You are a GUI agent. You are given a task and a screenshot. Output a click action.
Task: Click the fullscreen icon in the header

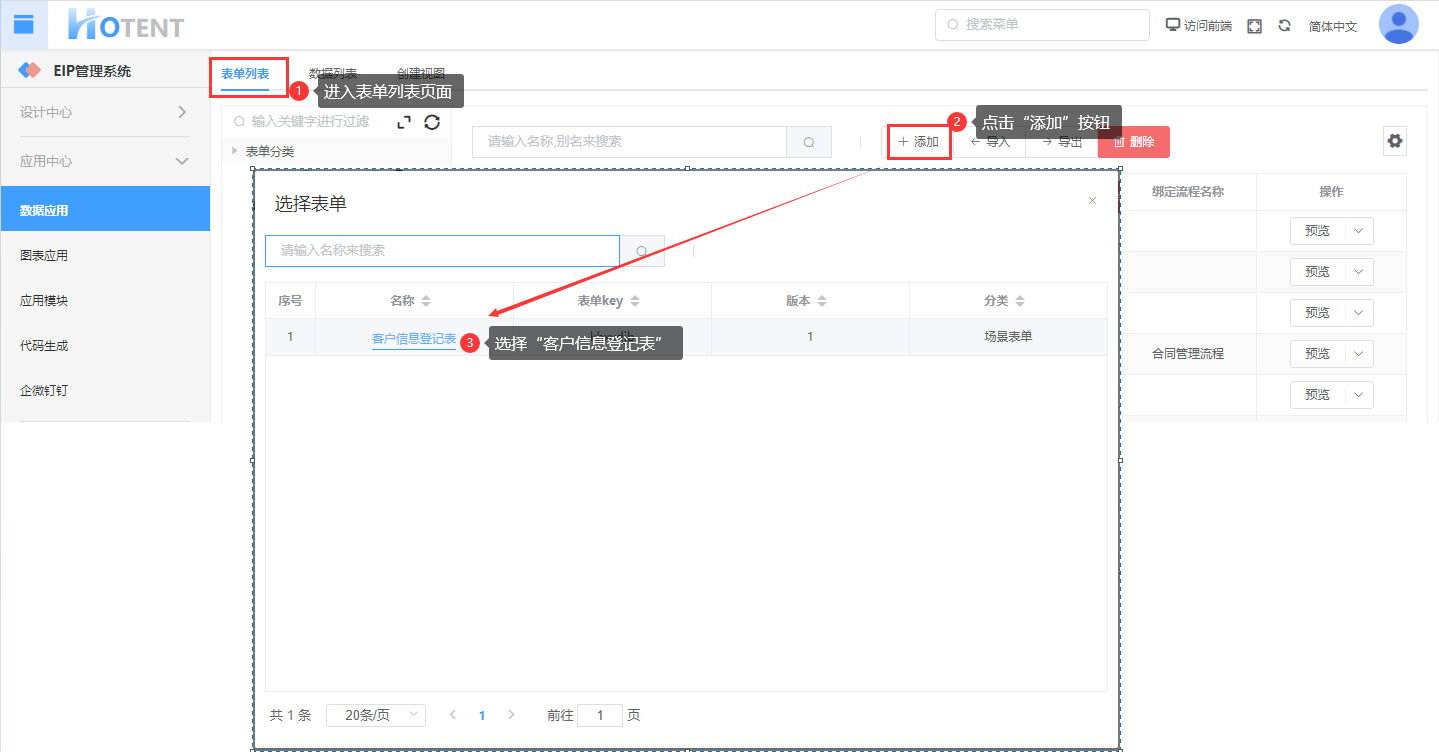tap(1254, 26)
